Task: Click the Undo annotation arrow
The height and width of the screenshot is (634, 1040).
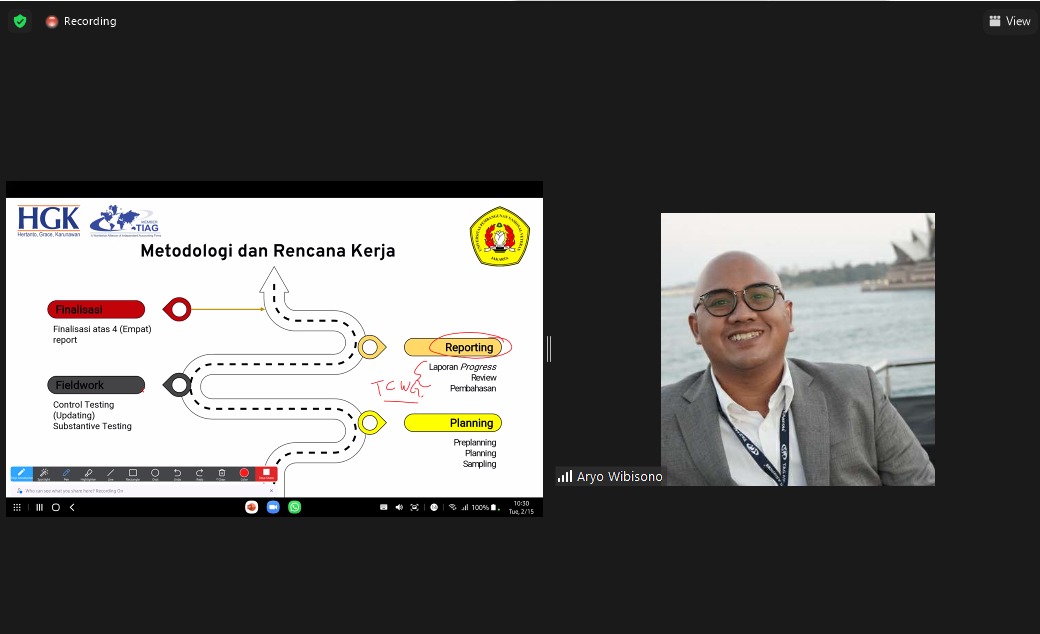Action: coord(177,474)
